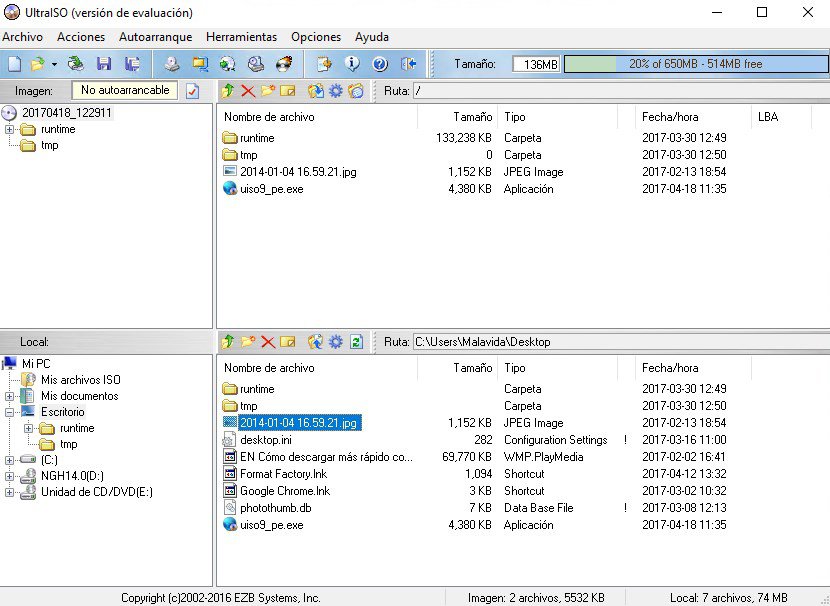Collapse the Escritorio node in the local tree
This screenshot has width=830, height=606.
tap(10, 412)
